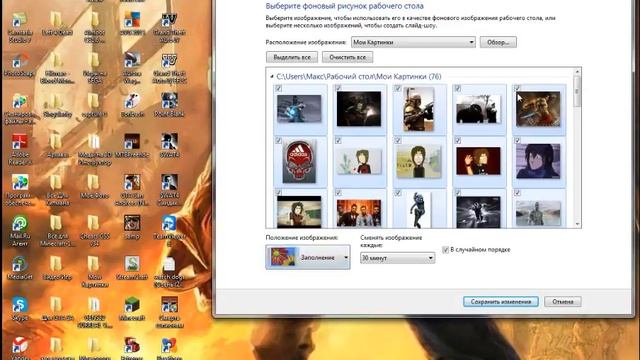Open Заполнение picture position dropdown
The width and height of the screenshot is (640, 360).
click(x=308, y=257)
